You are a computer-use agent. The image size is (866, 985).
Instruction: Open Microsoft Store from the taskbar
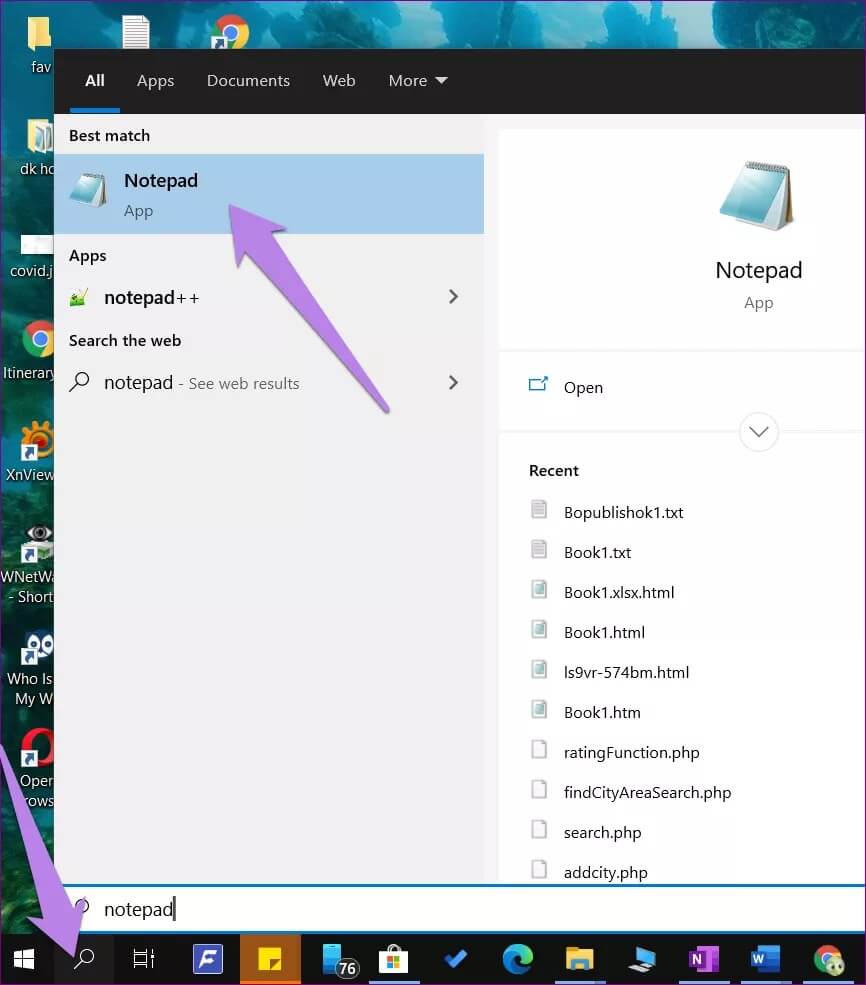394,959
